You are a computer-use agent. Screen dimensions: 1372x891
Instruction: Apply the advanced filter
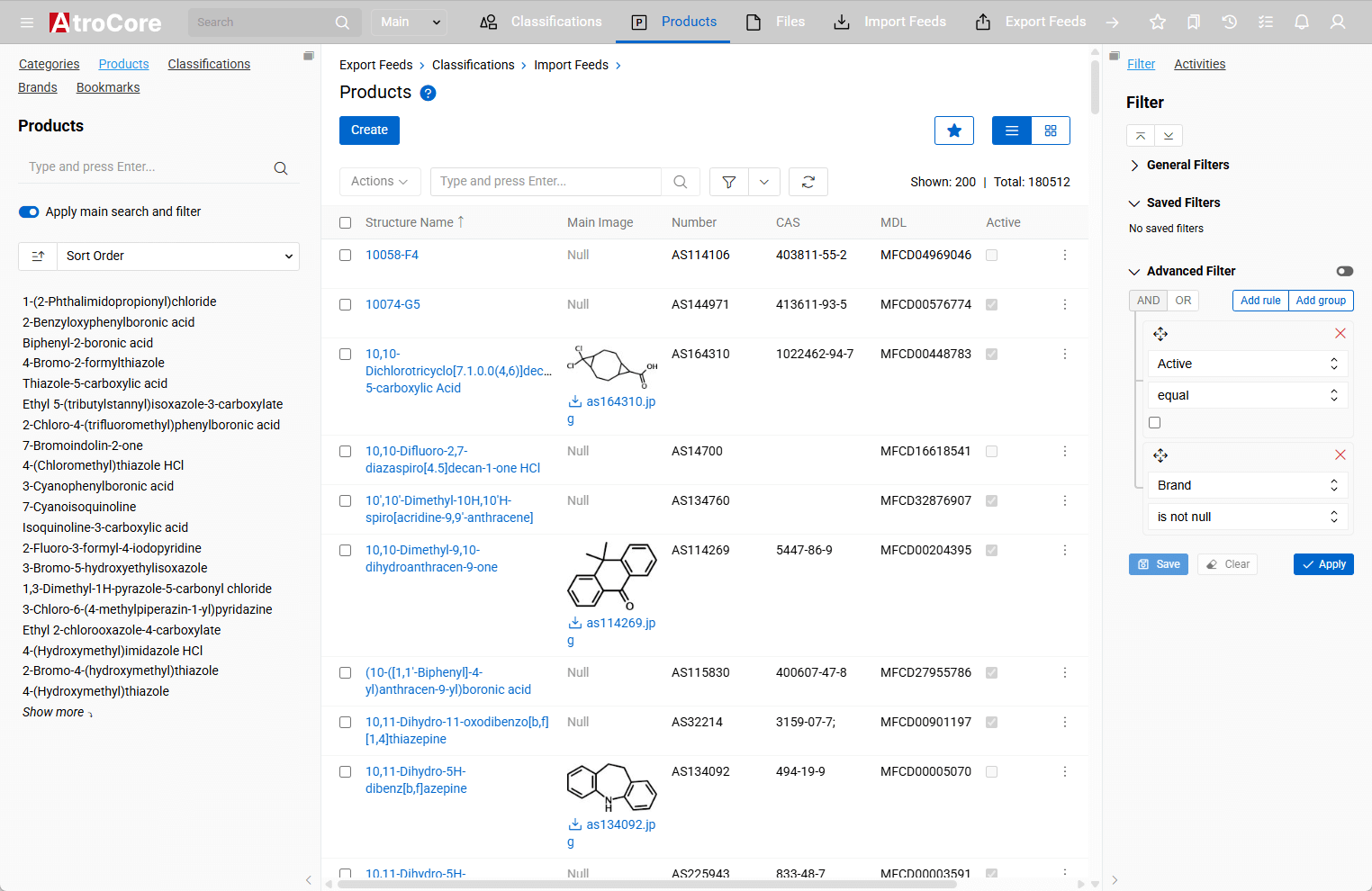(x=1323, y=564)
